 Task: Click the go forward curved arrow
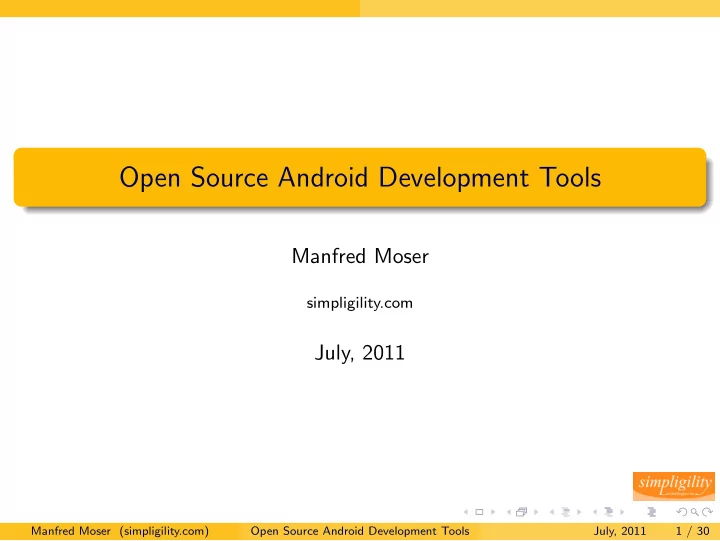click(708, 512)
